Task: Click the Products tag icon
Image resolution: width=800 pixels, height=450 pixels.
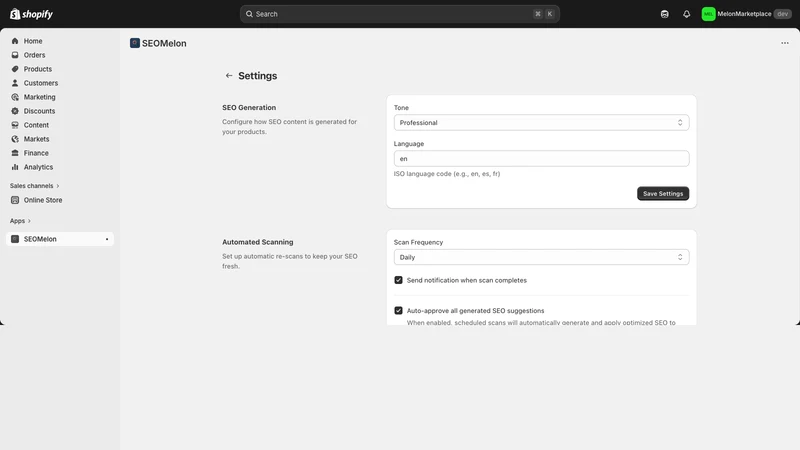Action: point(15,69)
